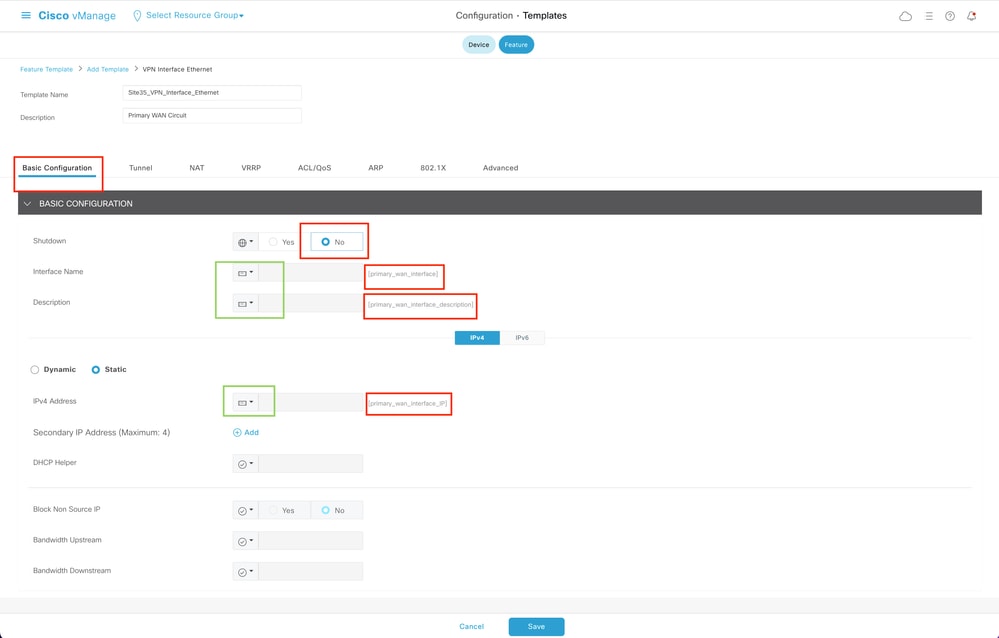
Task: Switch to Feature templates pill
Action: tap(516, 45)
